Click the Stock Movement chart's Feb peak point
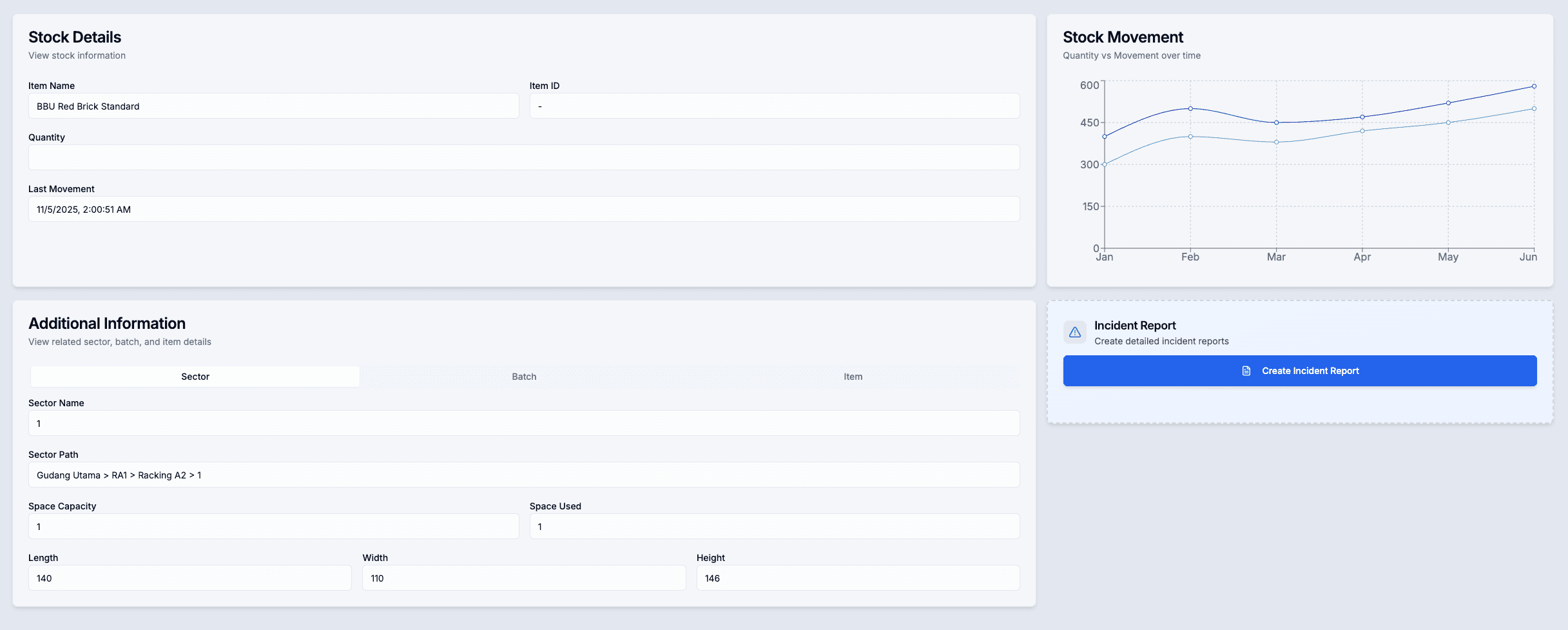The image size is (1568, 630). click(x=1190, y=108)
